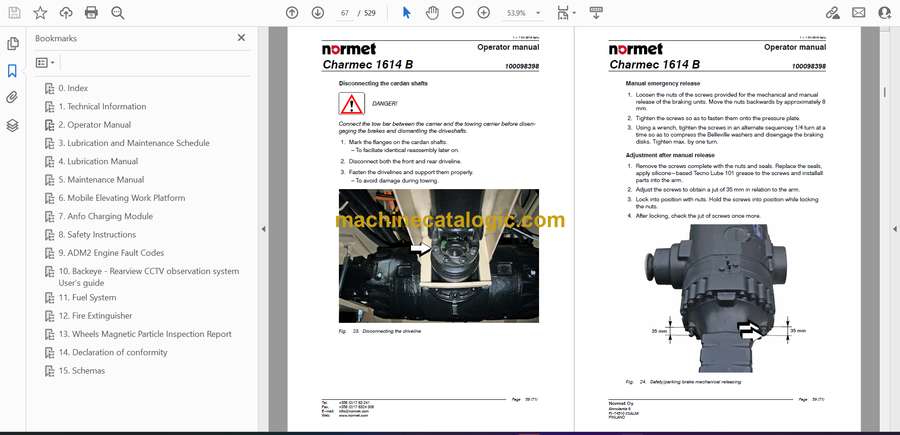The width and height of the screenshot is (900, 435).
Task: Click the 'Manual emergency release' heading
Action: tap(662, 84)
